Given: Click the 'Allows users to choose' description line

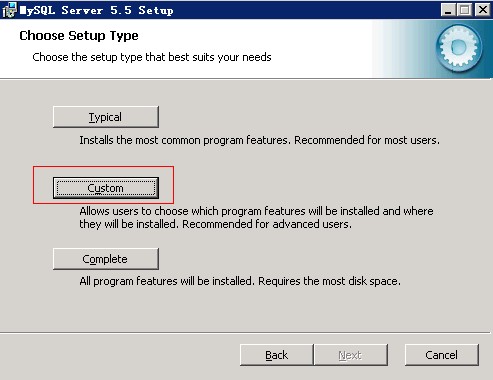Looking at the screenshot, I should click(256, 211).
